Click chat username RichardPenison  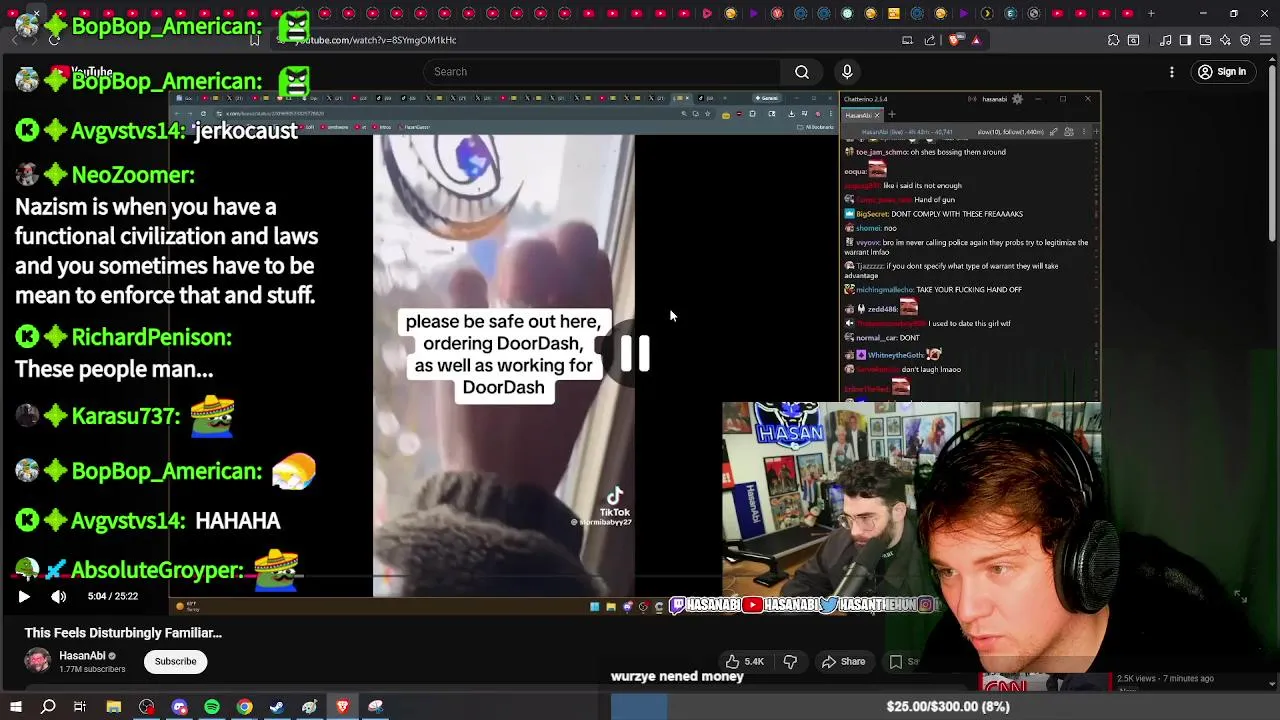[151, 337]
